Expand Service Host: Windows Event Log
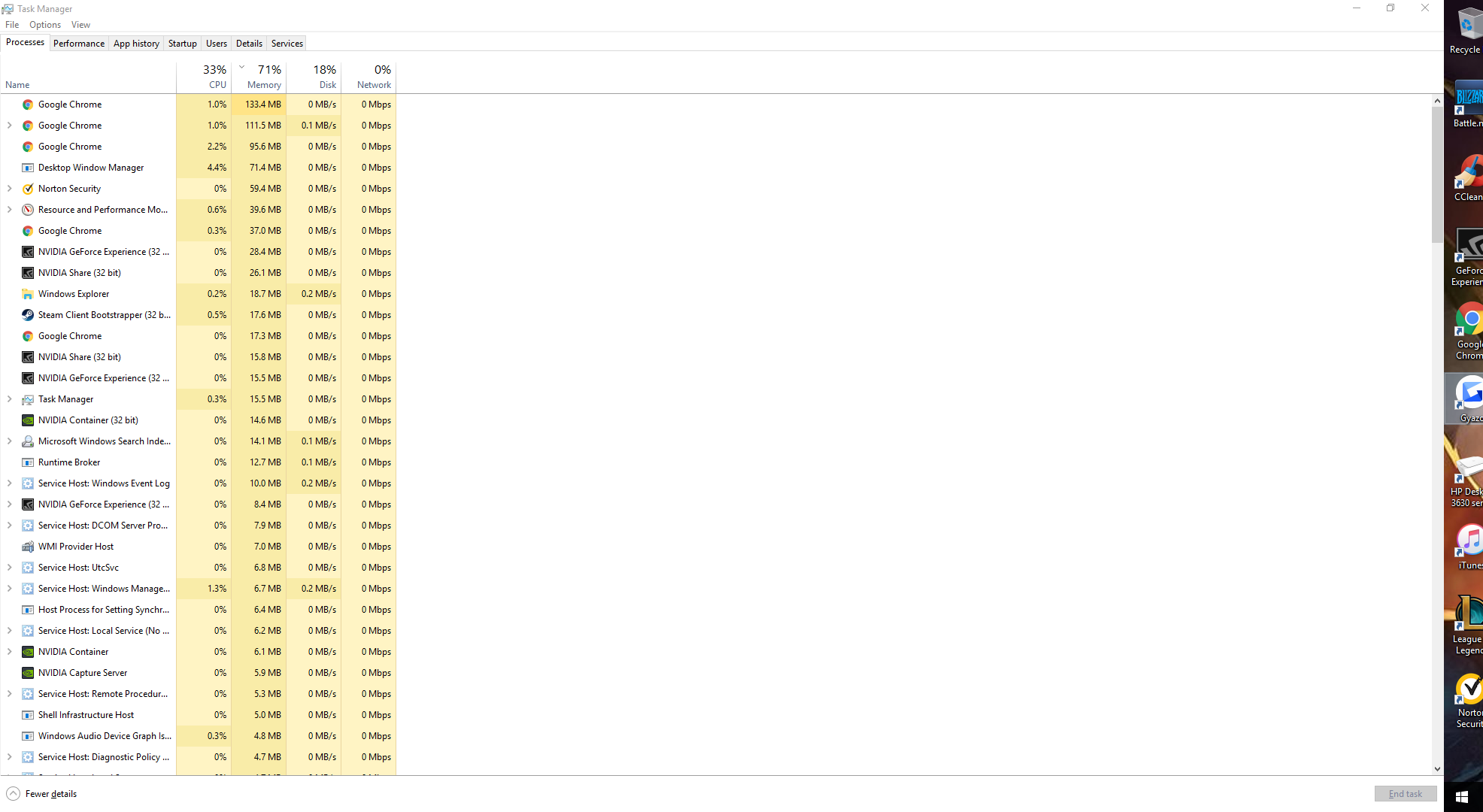 click(x=9, y=483)
